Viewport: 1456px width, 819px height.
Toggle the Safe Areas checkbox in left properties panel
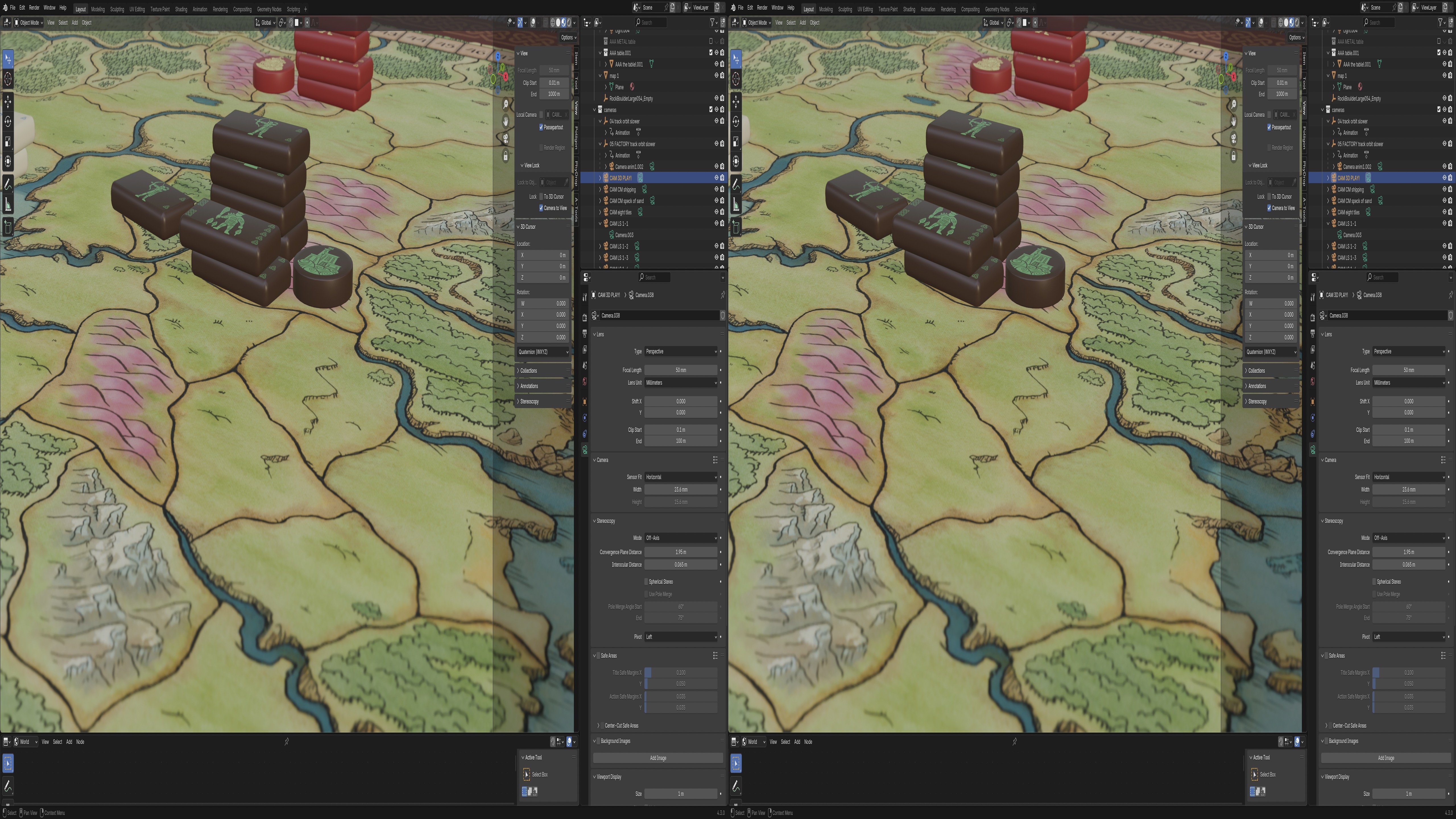coord(598,656)
